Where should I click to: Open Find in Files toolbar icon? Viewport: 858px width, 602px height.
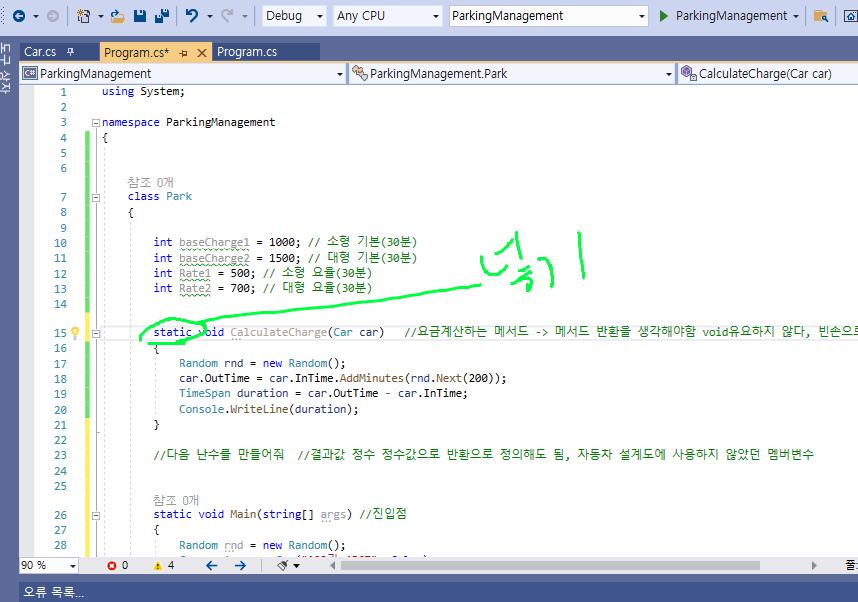point(820,16)
